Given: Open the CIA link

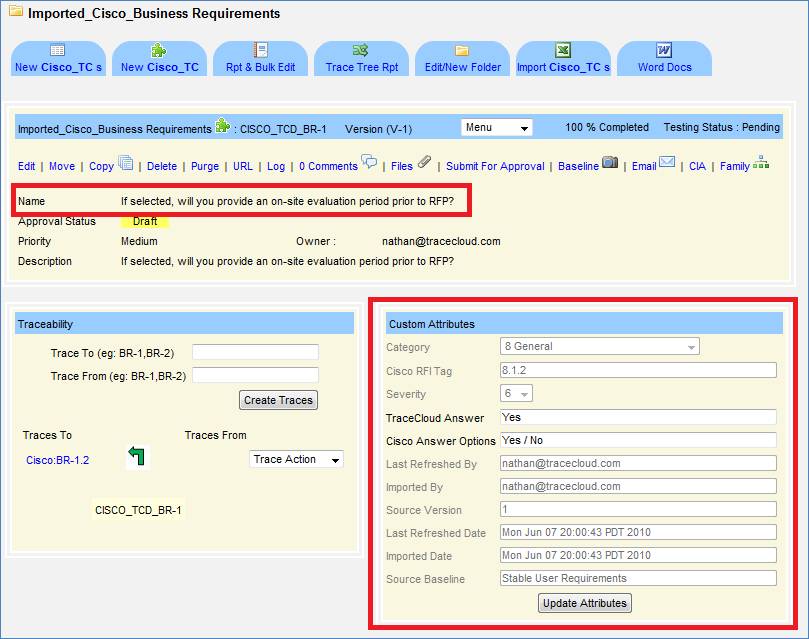Looking at the screenshot, I should pos(697,166).
